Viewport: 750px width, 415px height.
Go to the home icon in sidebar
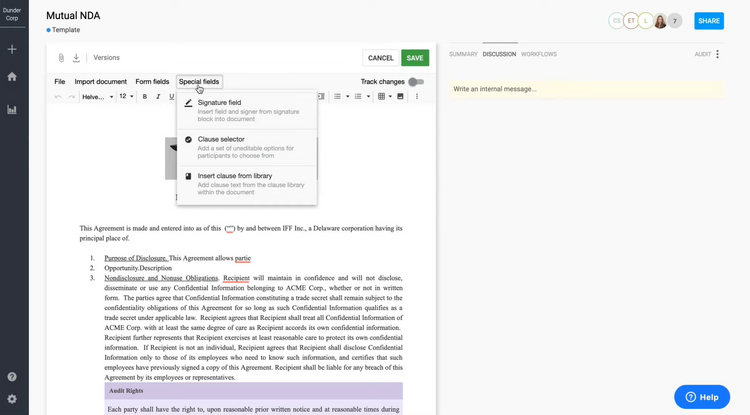12,76
